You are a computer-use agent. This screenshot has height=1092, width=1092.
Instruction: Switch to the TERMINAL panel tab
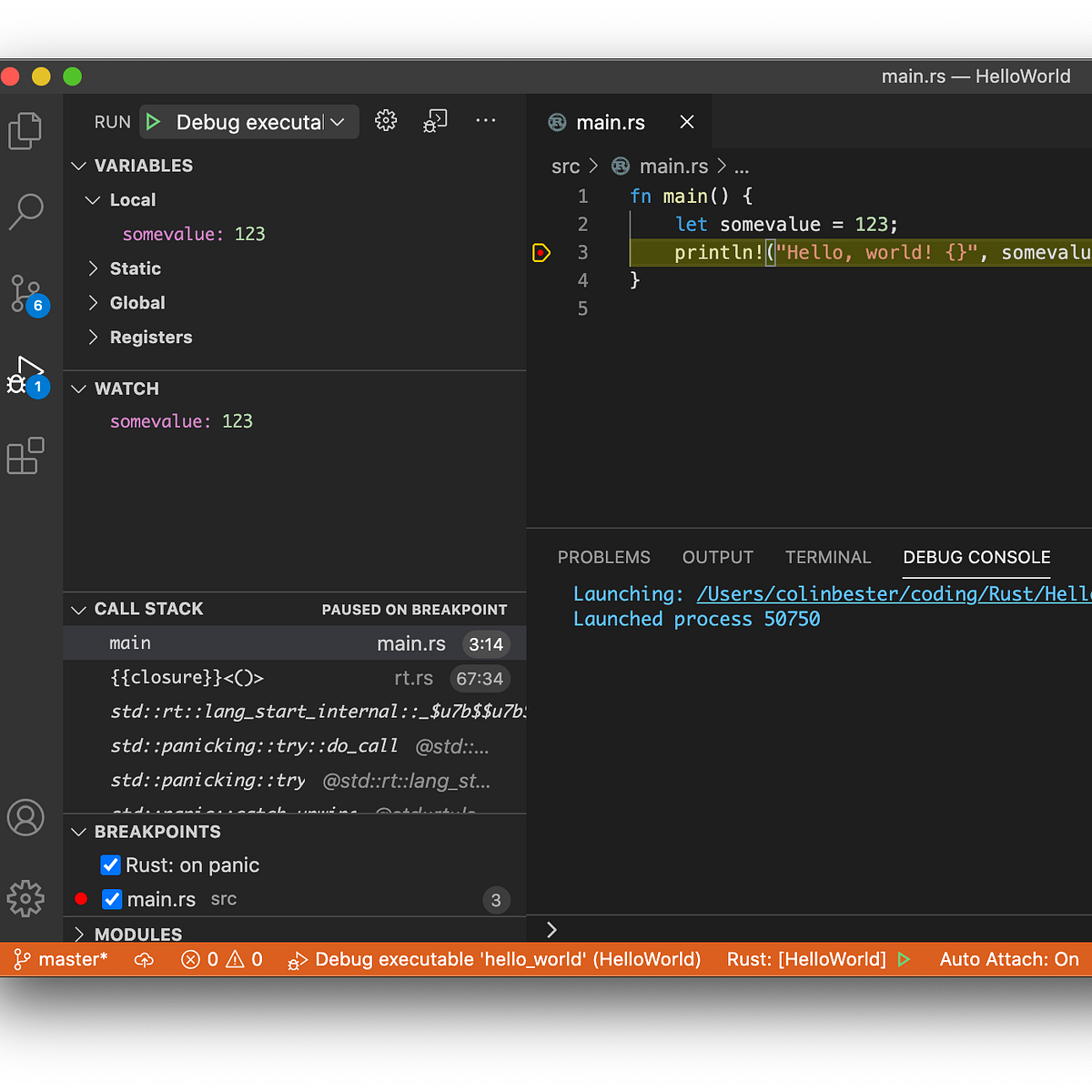tap(827, 557)
